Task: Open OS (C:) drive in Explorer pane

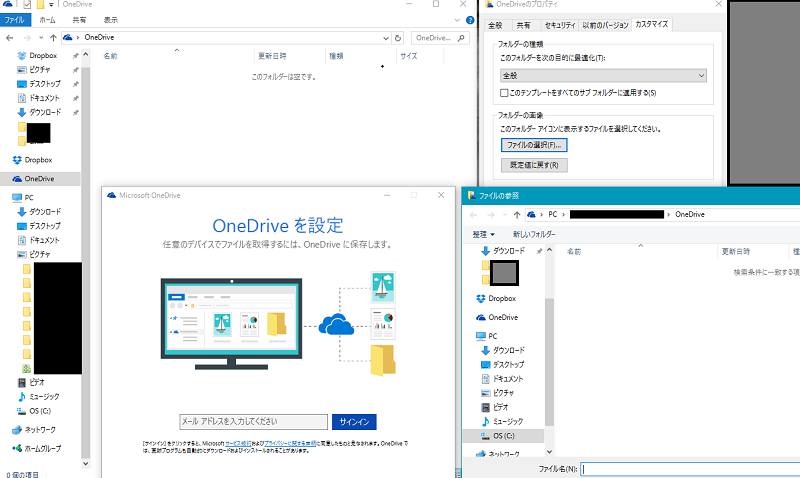Action: point(40,411)
